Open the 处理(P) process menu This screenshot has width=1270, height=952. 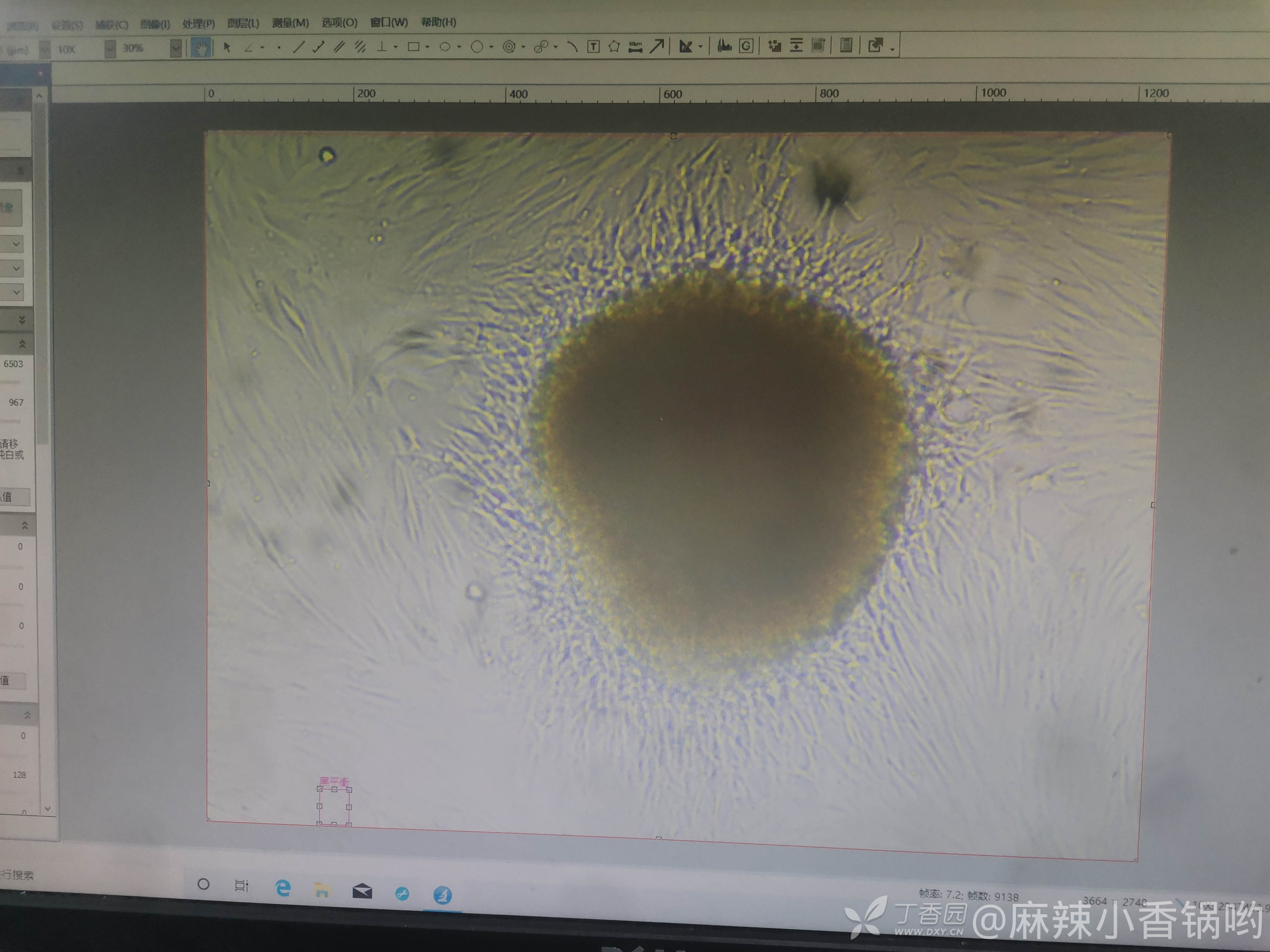[x=199, y=23]
